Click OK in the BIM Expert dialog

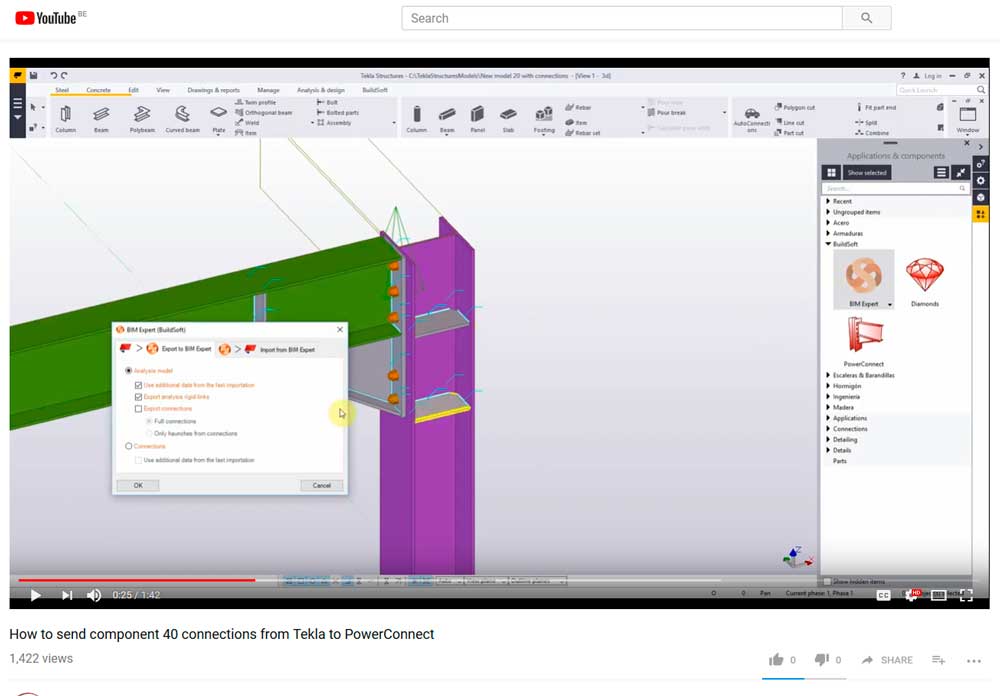click(x=138, y=485)
